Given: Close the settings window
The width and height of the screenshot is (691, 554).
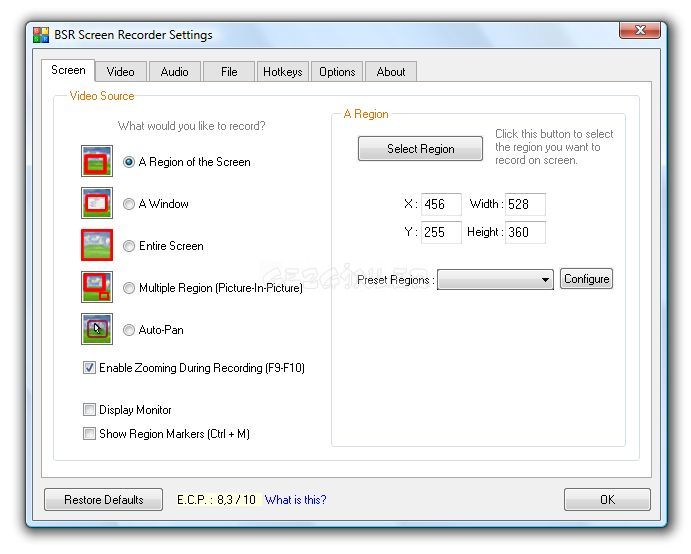Looking at the screenshot, I should tap(640, 30).
